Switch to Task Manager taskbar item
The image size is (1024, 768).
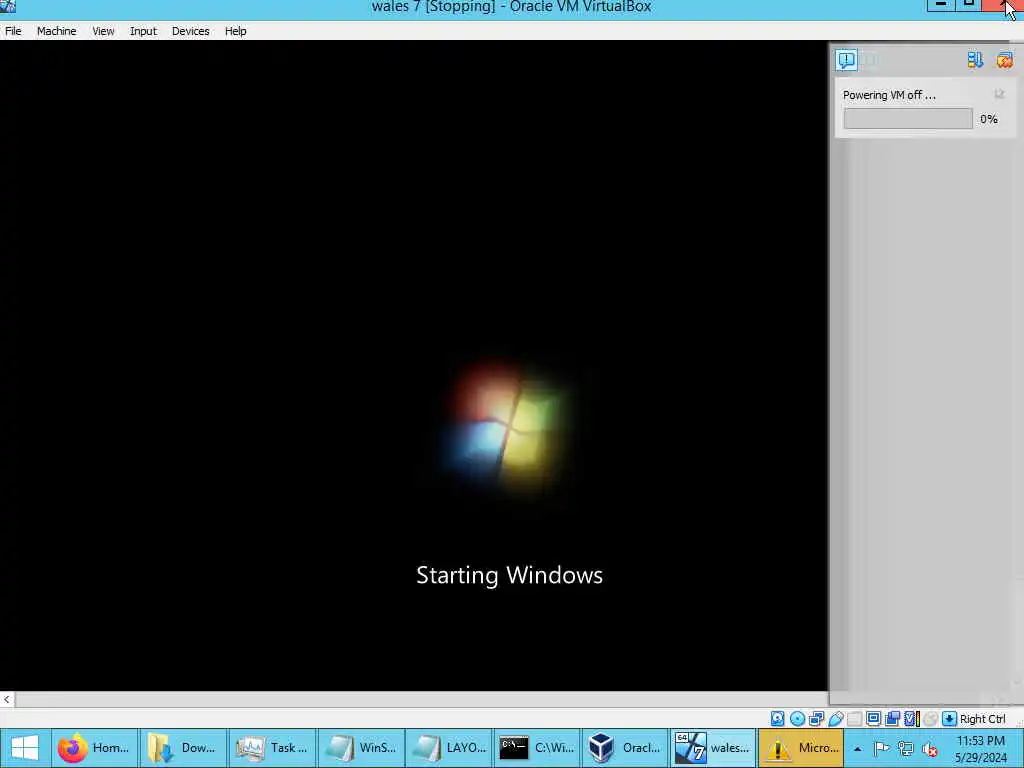click(x=272, y=748)
